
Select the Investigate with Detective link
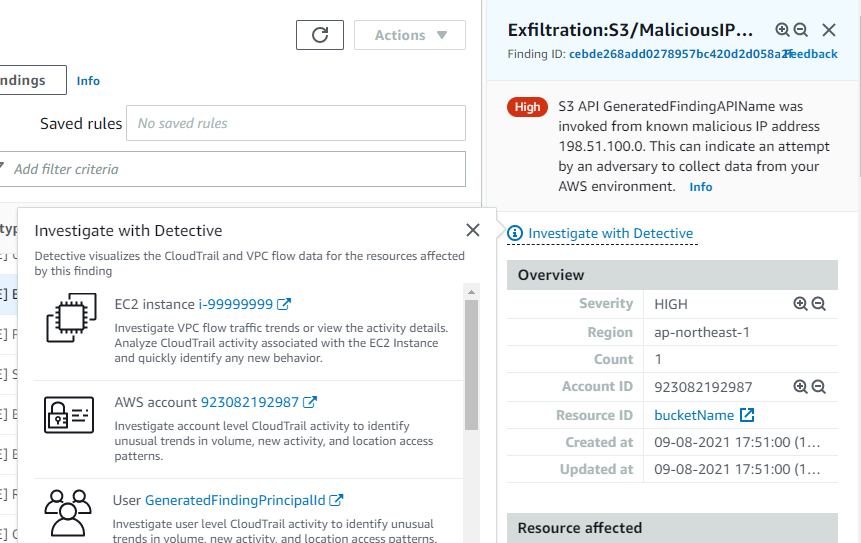611,233
